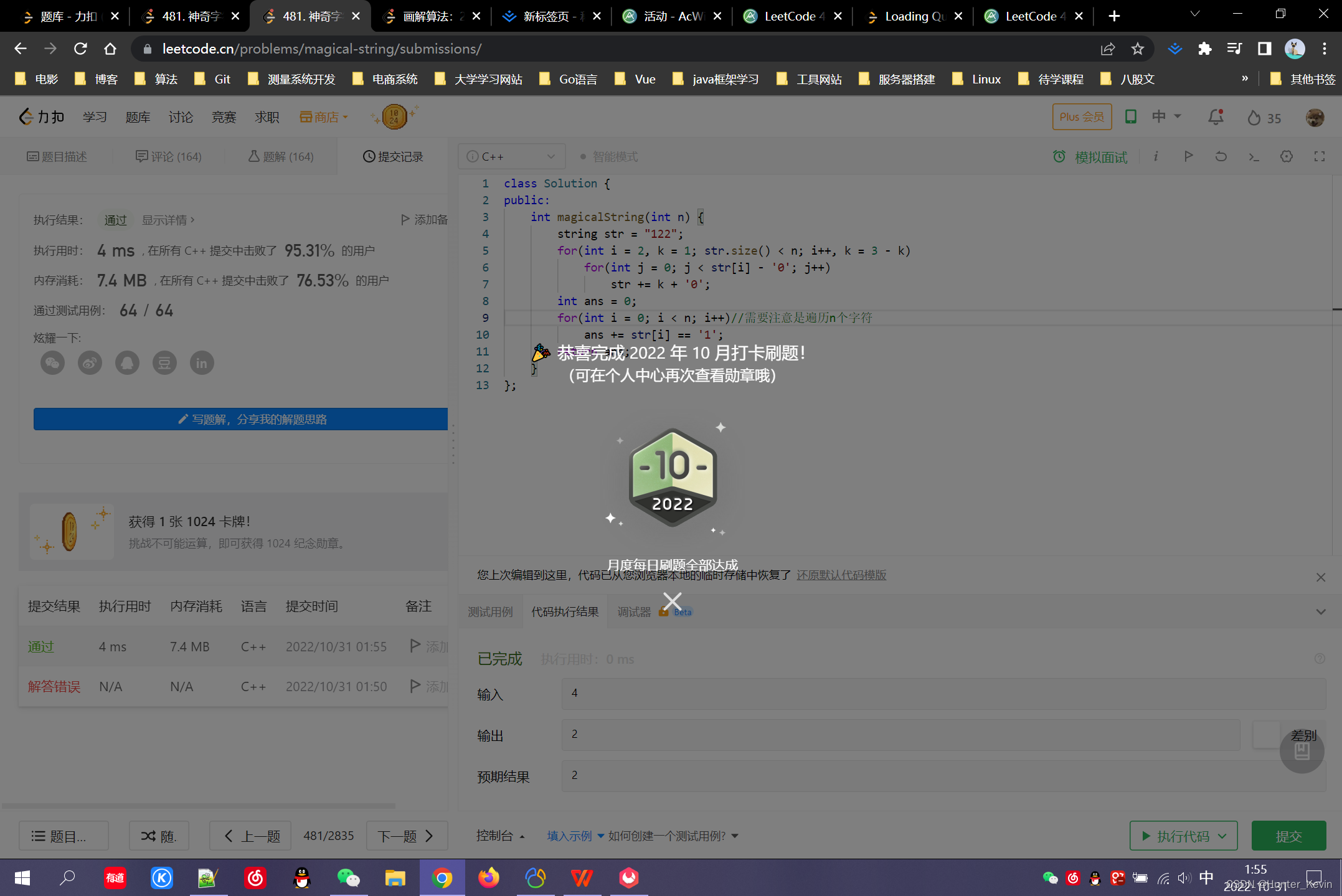Click 还原默认代码模版 link

click(x=841, y=575)
